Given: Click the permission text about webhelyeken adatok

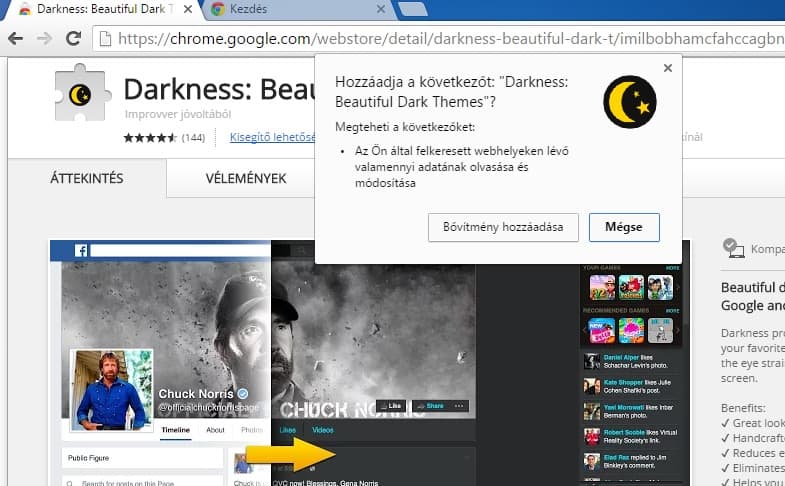Looking at the screenshot, I should point(461,167).
